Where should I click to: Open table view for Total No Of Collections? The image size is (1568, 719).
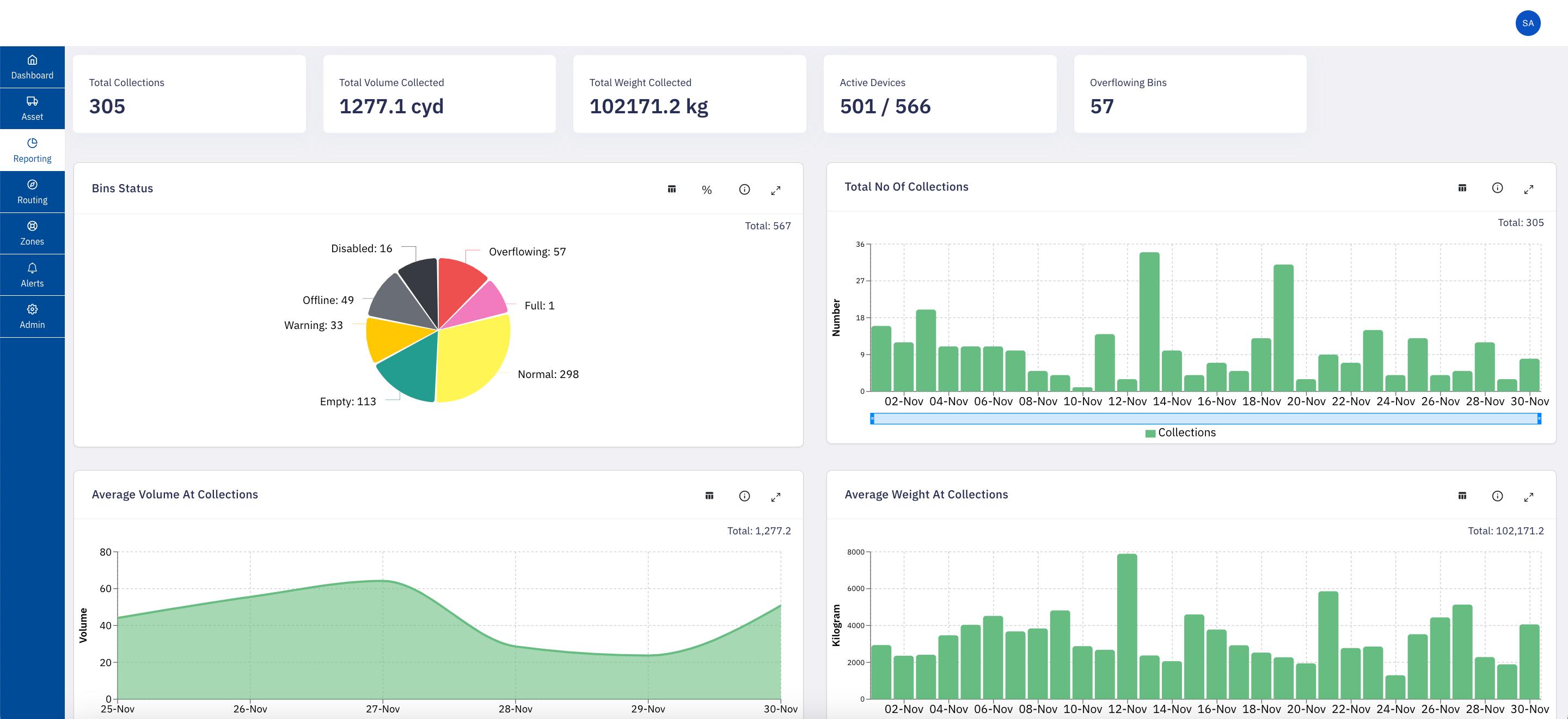click(x=1462, y=188)
